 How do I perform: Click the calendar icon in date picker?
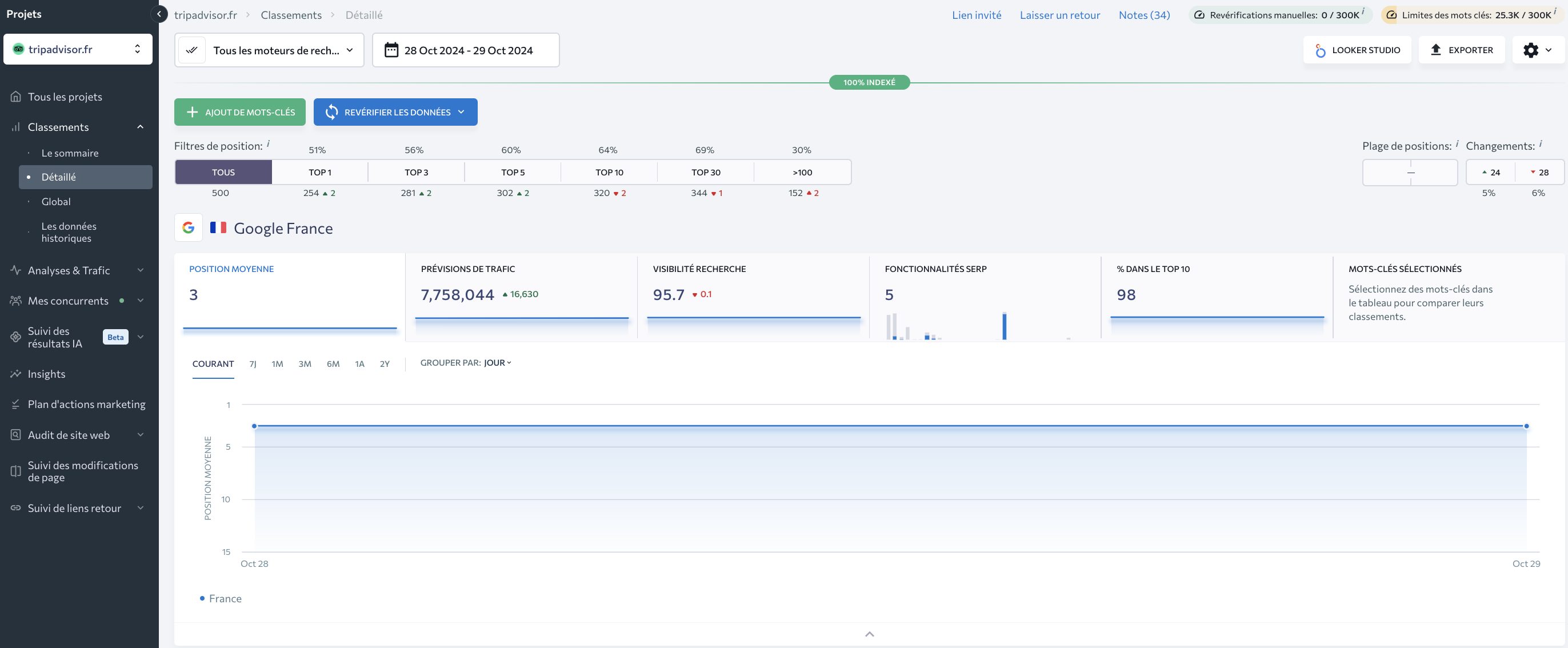391,50
